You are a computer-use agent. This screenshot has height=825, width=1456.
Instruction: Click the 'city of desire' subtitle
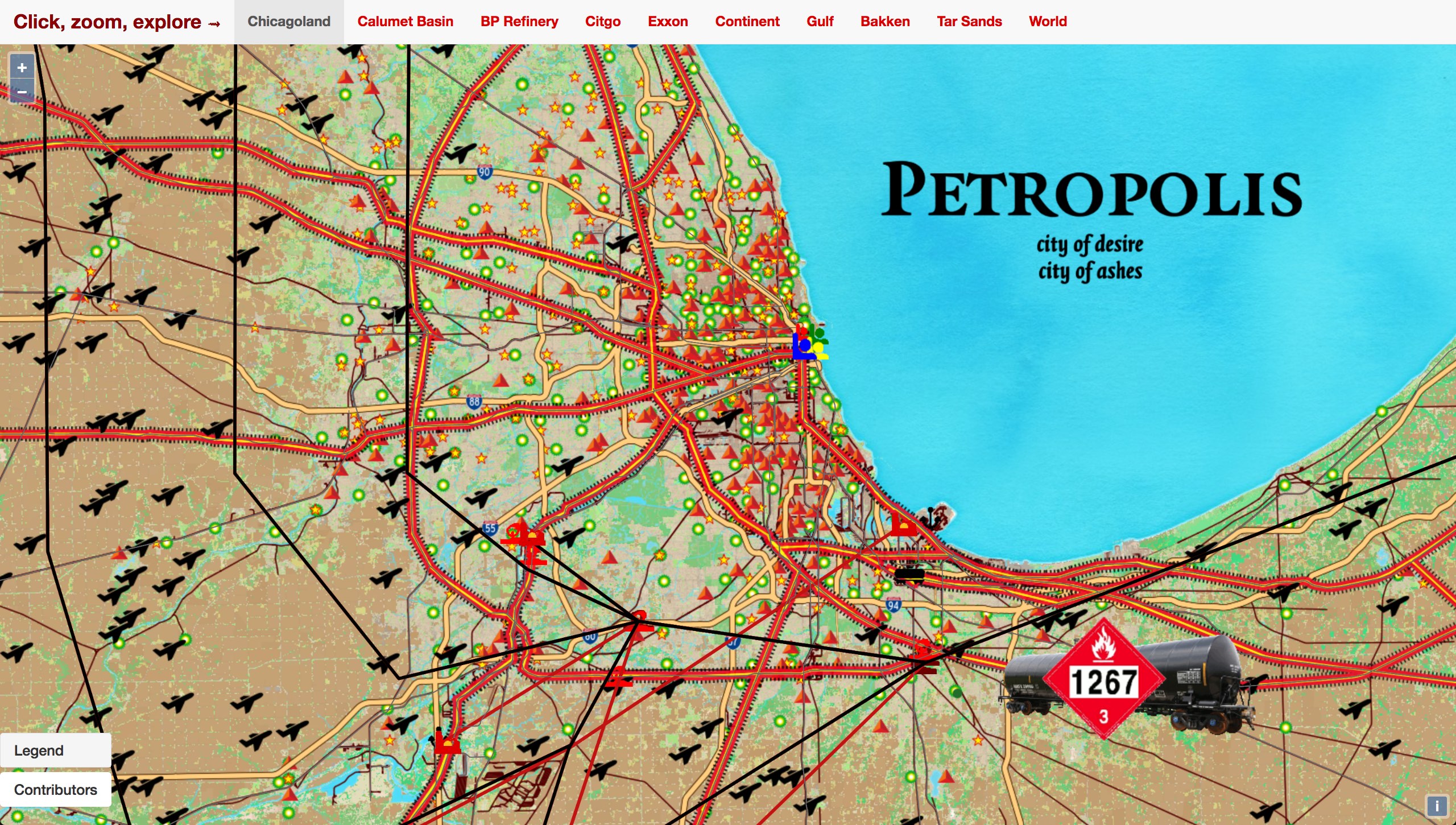coord(1089,244)
